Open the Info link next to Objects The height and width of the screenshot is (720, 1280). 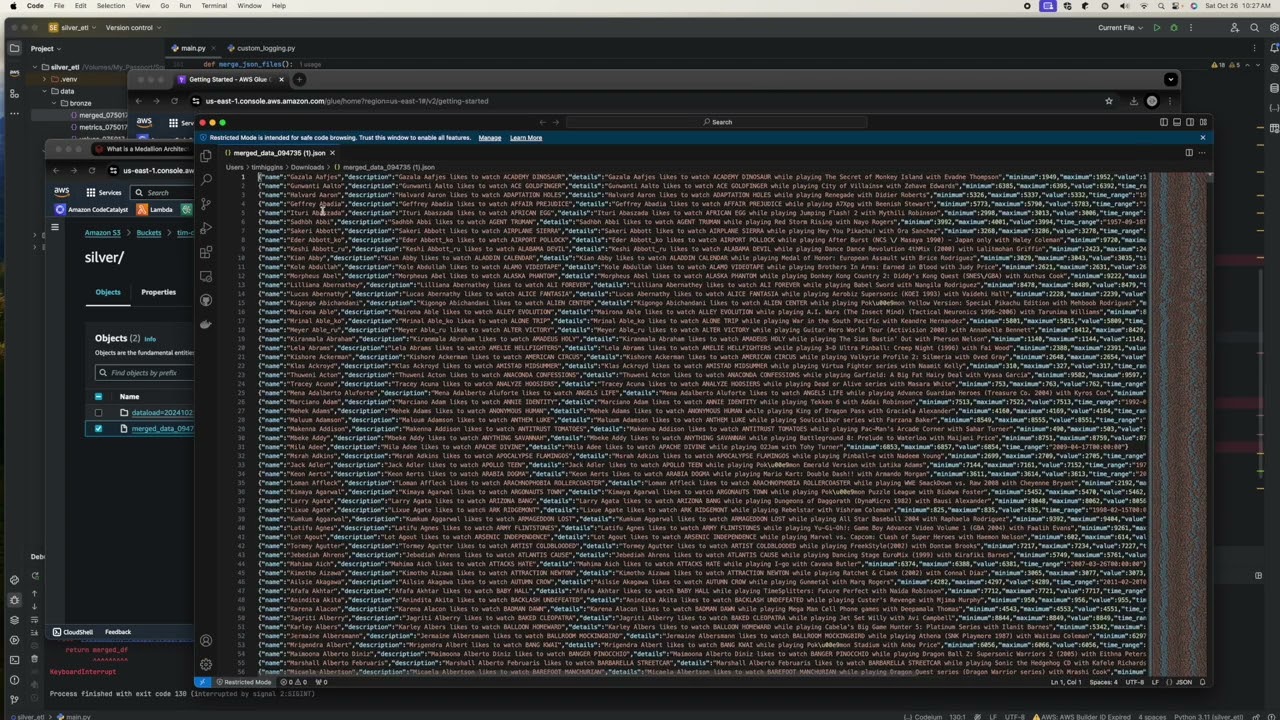click(150, 339)
